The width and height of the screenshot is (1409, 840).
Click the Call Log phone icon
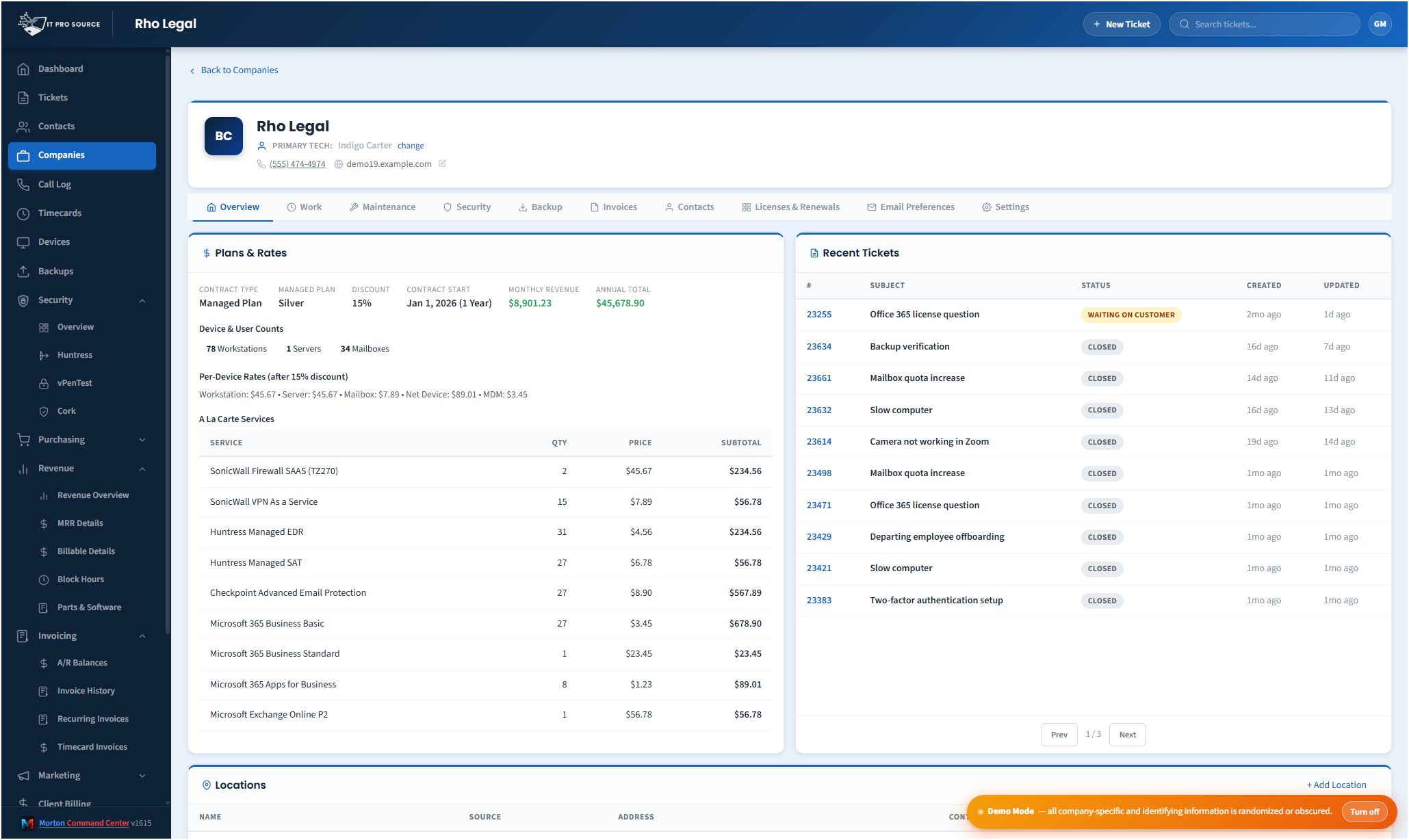pos(23,185)
